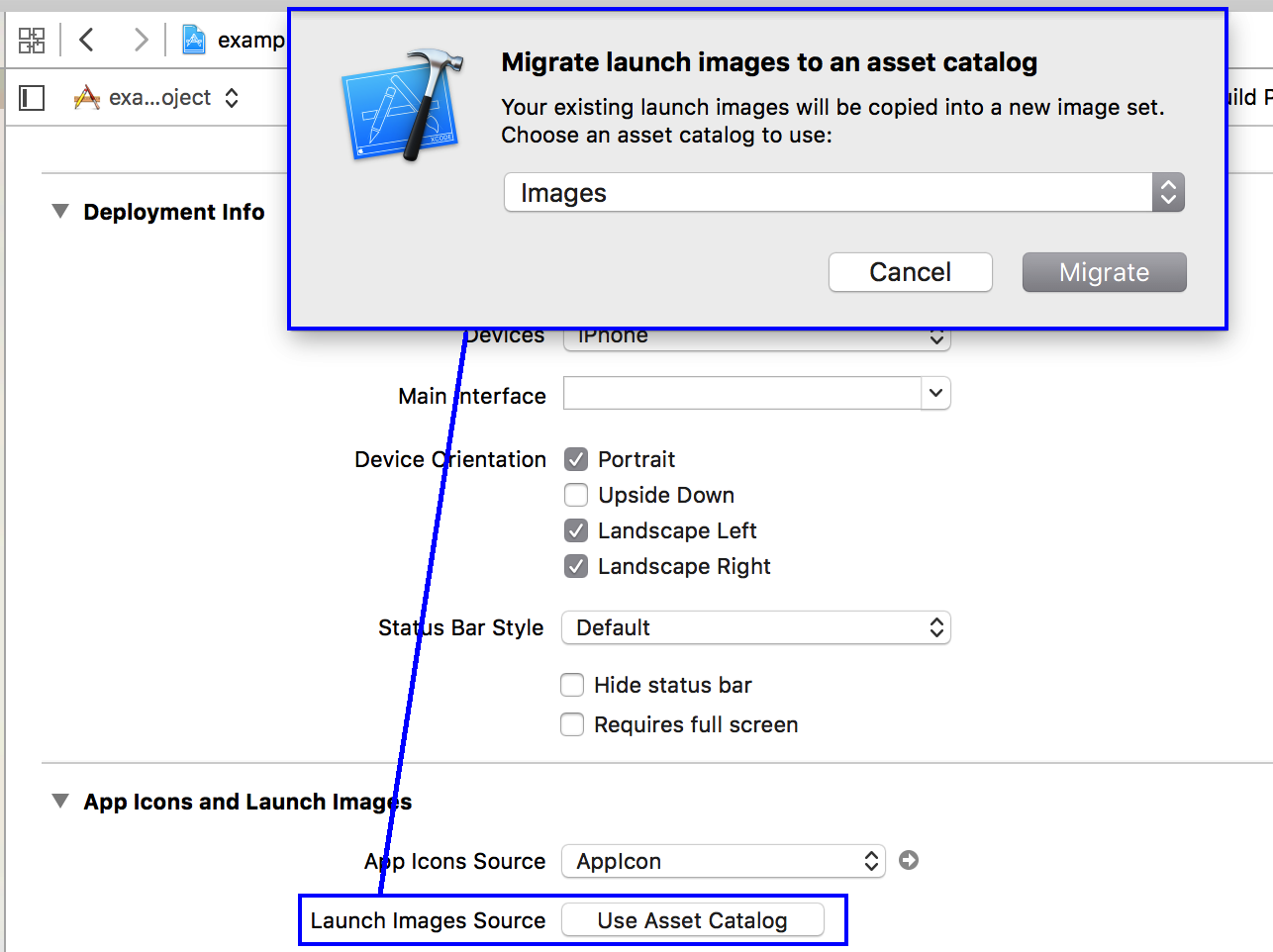Click Cancel in the migrate dialog
This screenshot has width=1273, height=952.
pyautogui.click(x=910, y=272)
